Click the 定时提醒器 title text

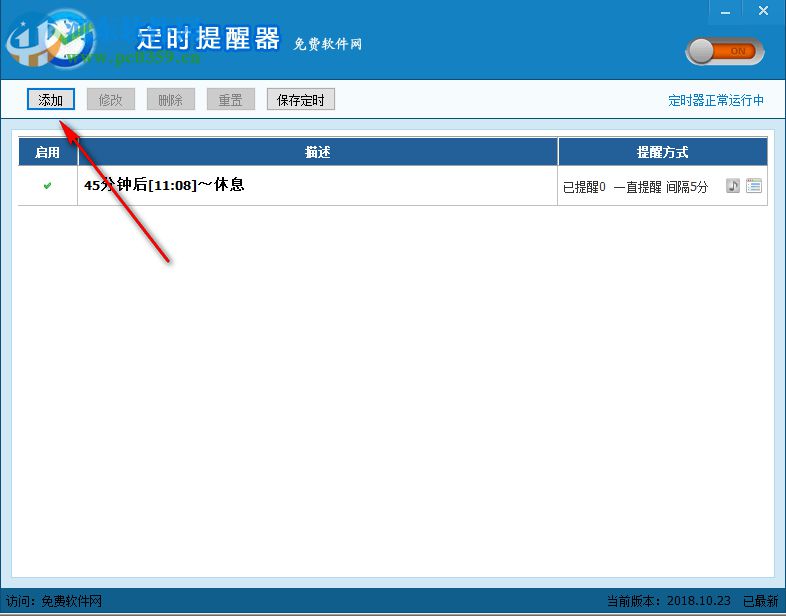tap(208, 38)
